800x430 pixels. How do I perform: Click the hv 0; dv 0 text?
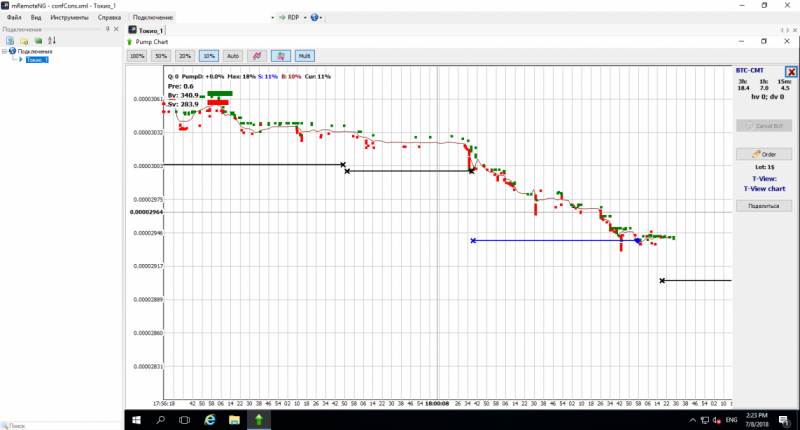pos(767,96)
